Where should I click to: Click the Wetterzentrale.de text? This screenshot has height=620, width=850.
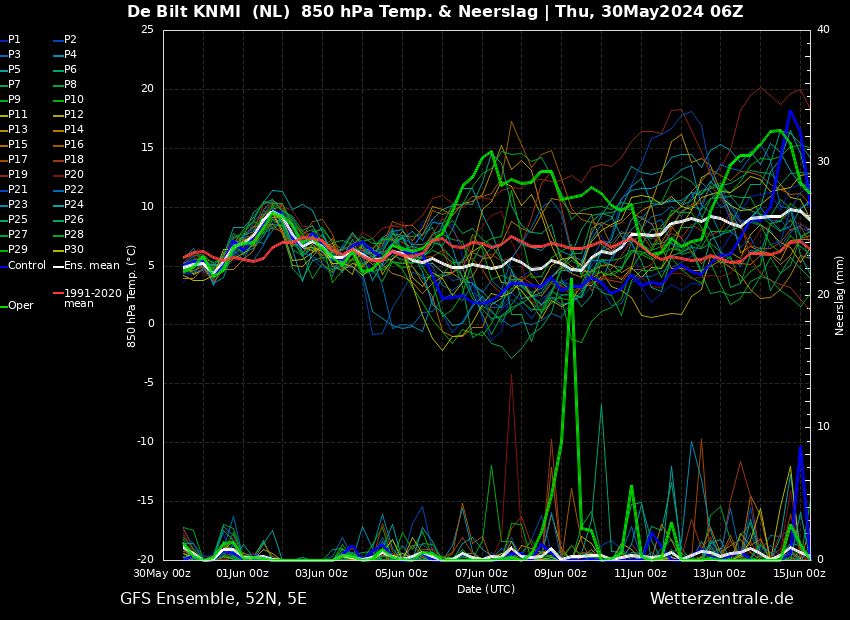pyautogui.click(x=722, y=599)
